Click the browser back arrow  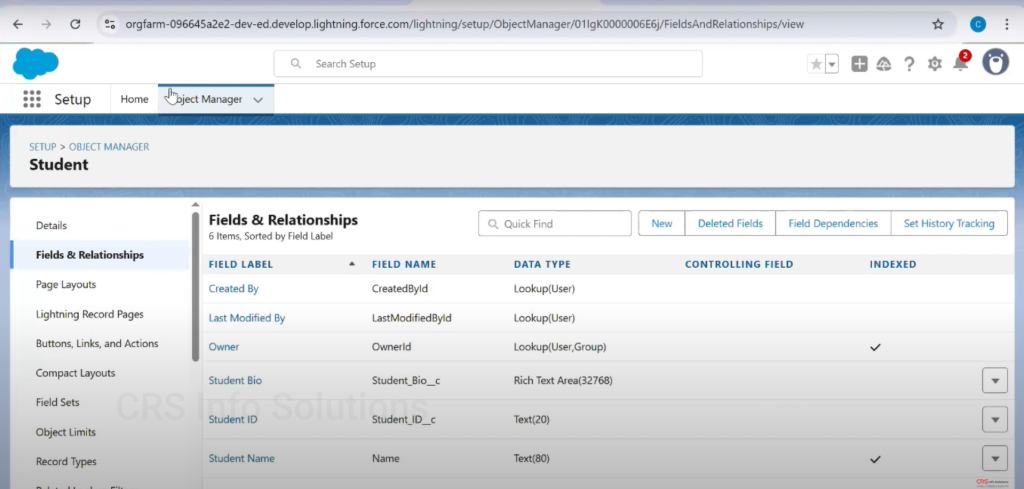pos(18,24)
